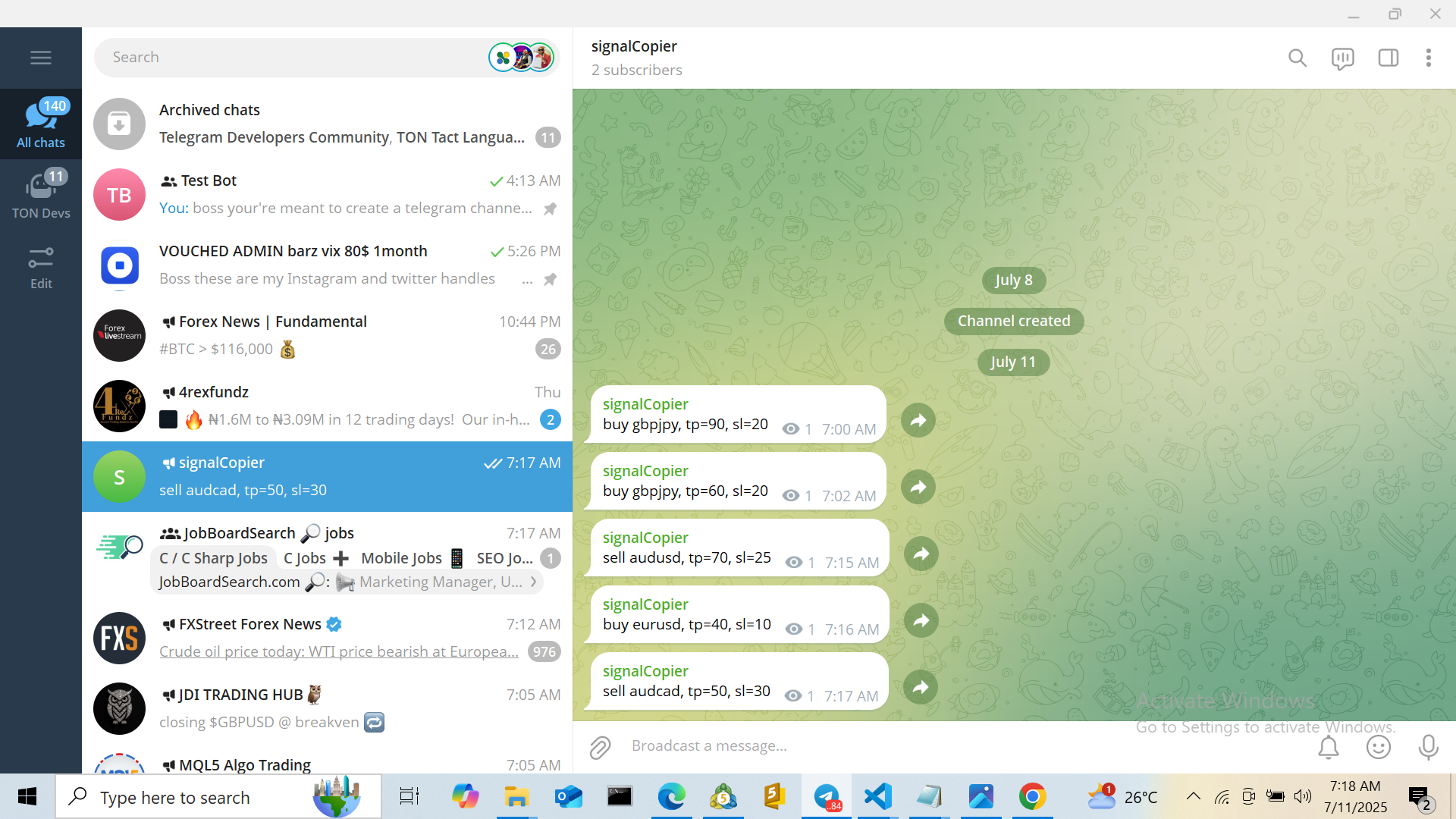Image resolution: width=1456 pixels, height=819 pixels.
Task: Forward the sell audusd message
Action: [x=921, y=554]
